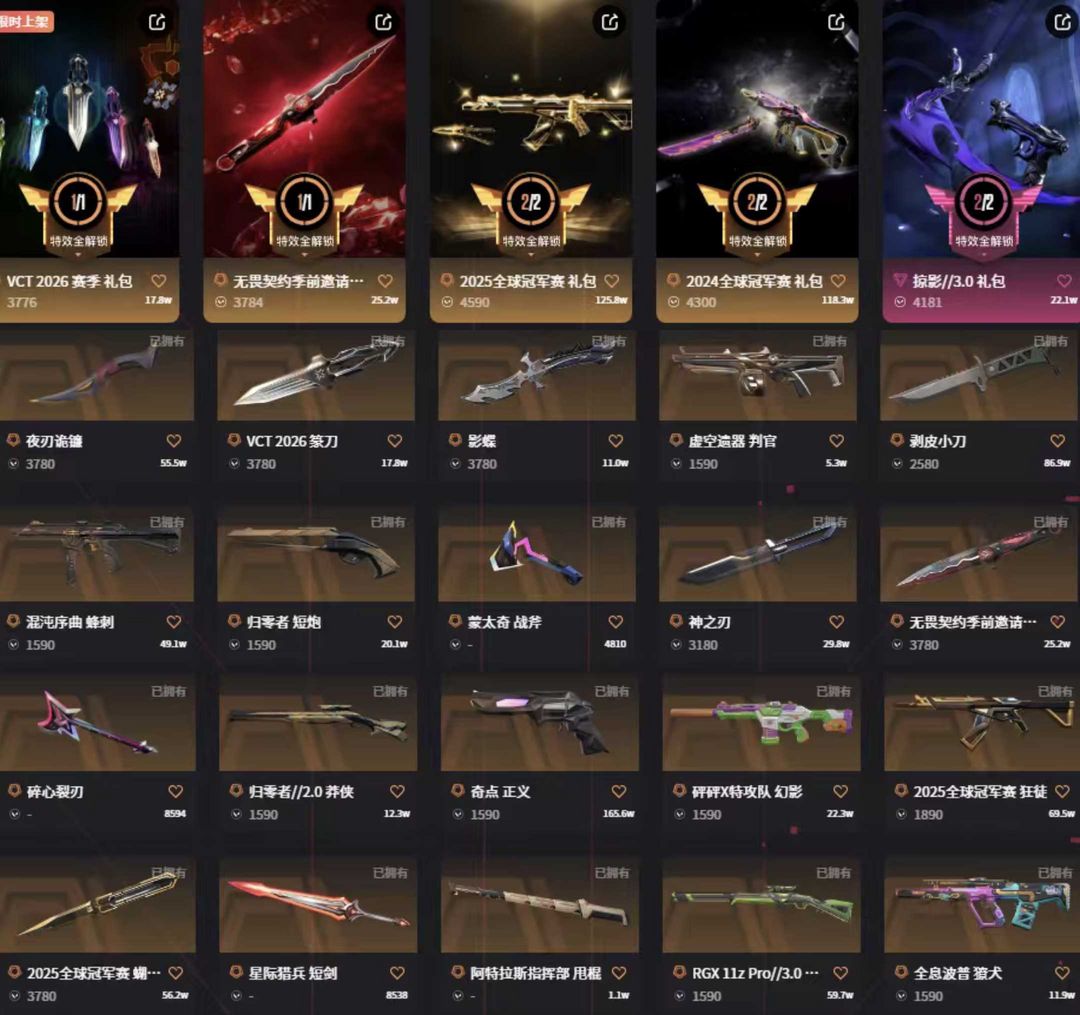The image size is (1080, 1015).
Task: Expand the pink 2/2 badge on 掠影//3.0 card
Action: (984, 215)
